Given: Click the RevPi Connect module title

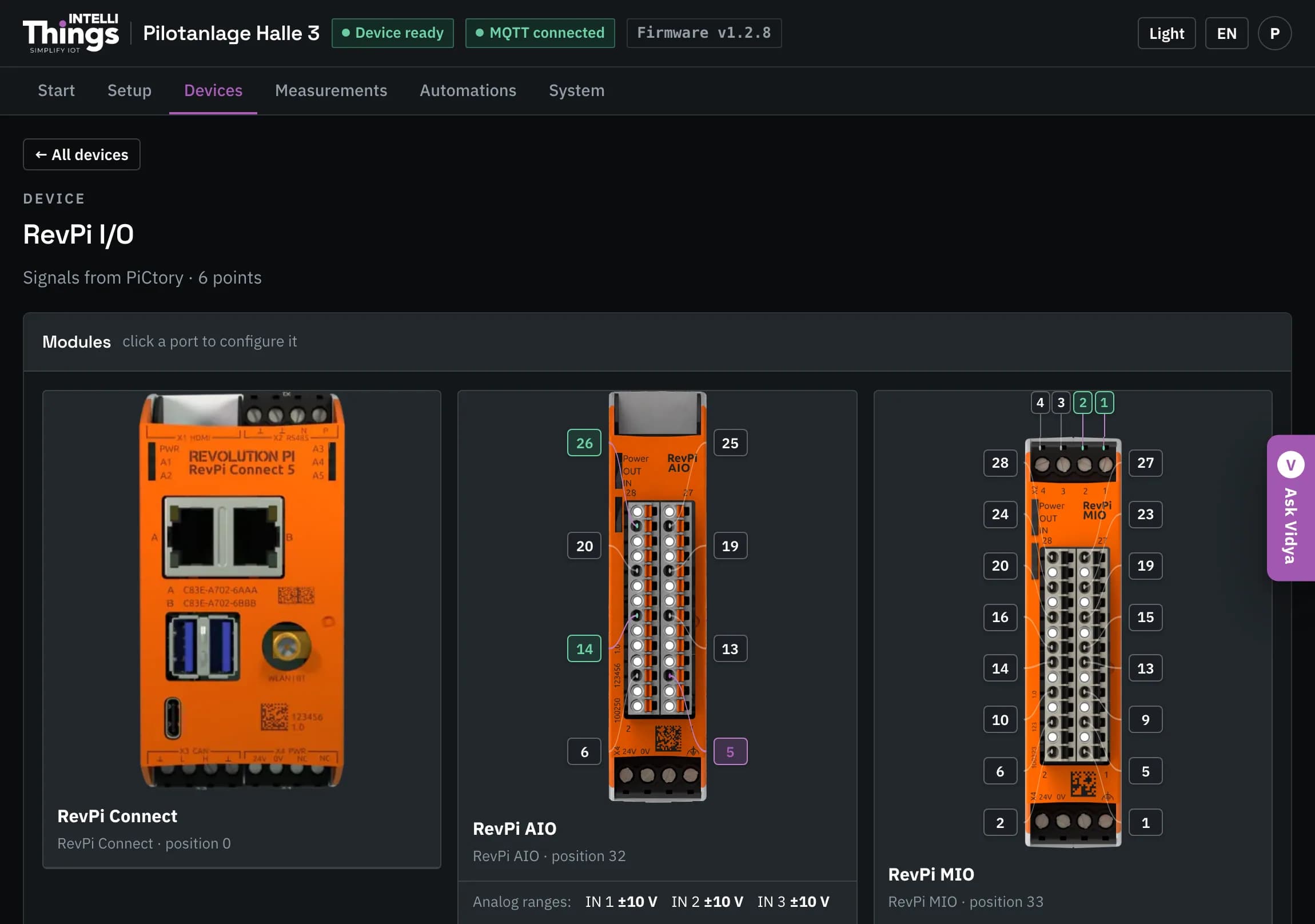Looking at the screenshot, I should pyautogui.click(x=117, y=816).
